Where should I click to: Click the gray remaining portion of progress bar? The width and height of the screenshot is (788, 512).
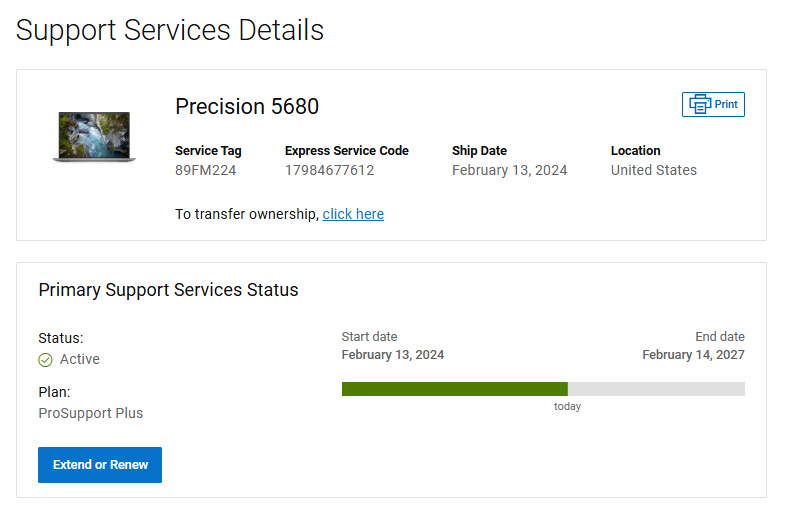click(655, 389)
